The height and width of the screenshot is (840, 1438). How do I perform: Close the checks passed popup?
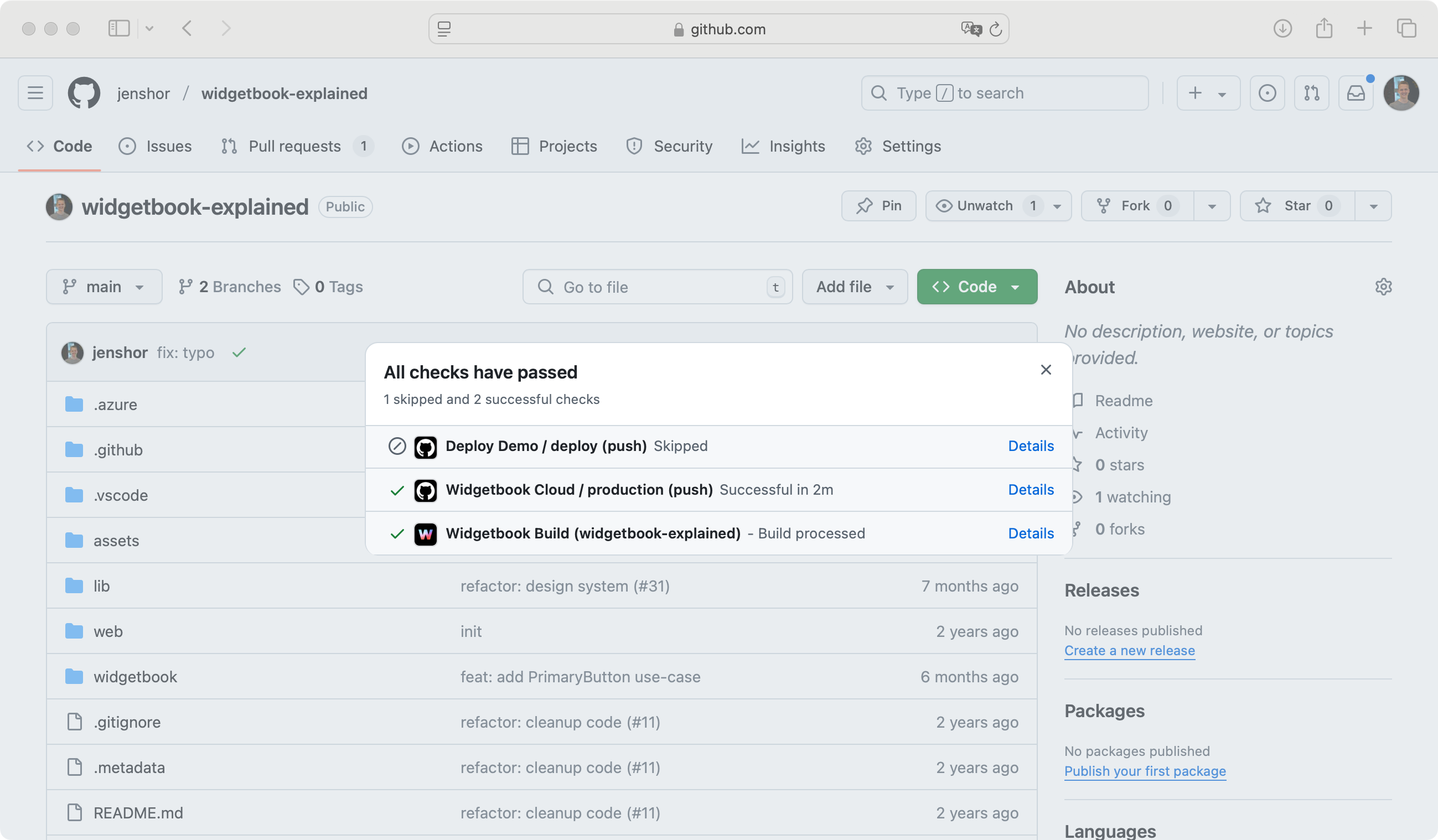click(x=1046, y=370)
